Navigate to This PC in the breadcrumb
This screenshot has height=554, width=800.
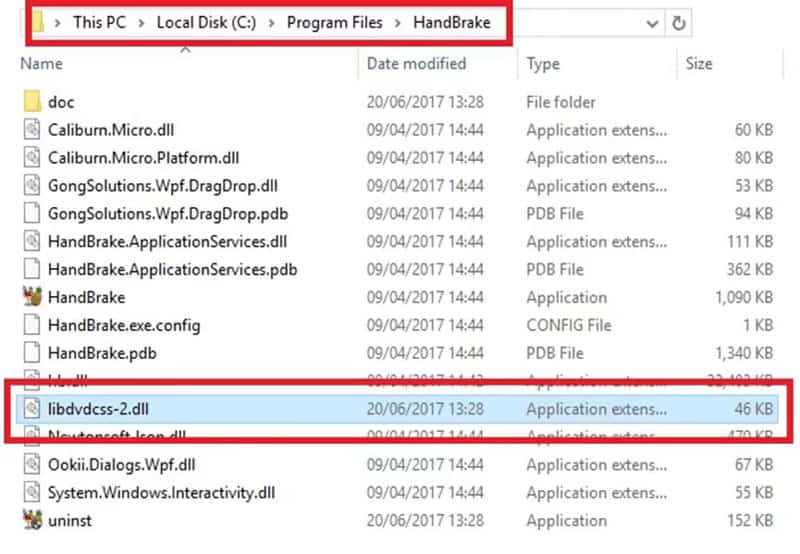[99, 22]
